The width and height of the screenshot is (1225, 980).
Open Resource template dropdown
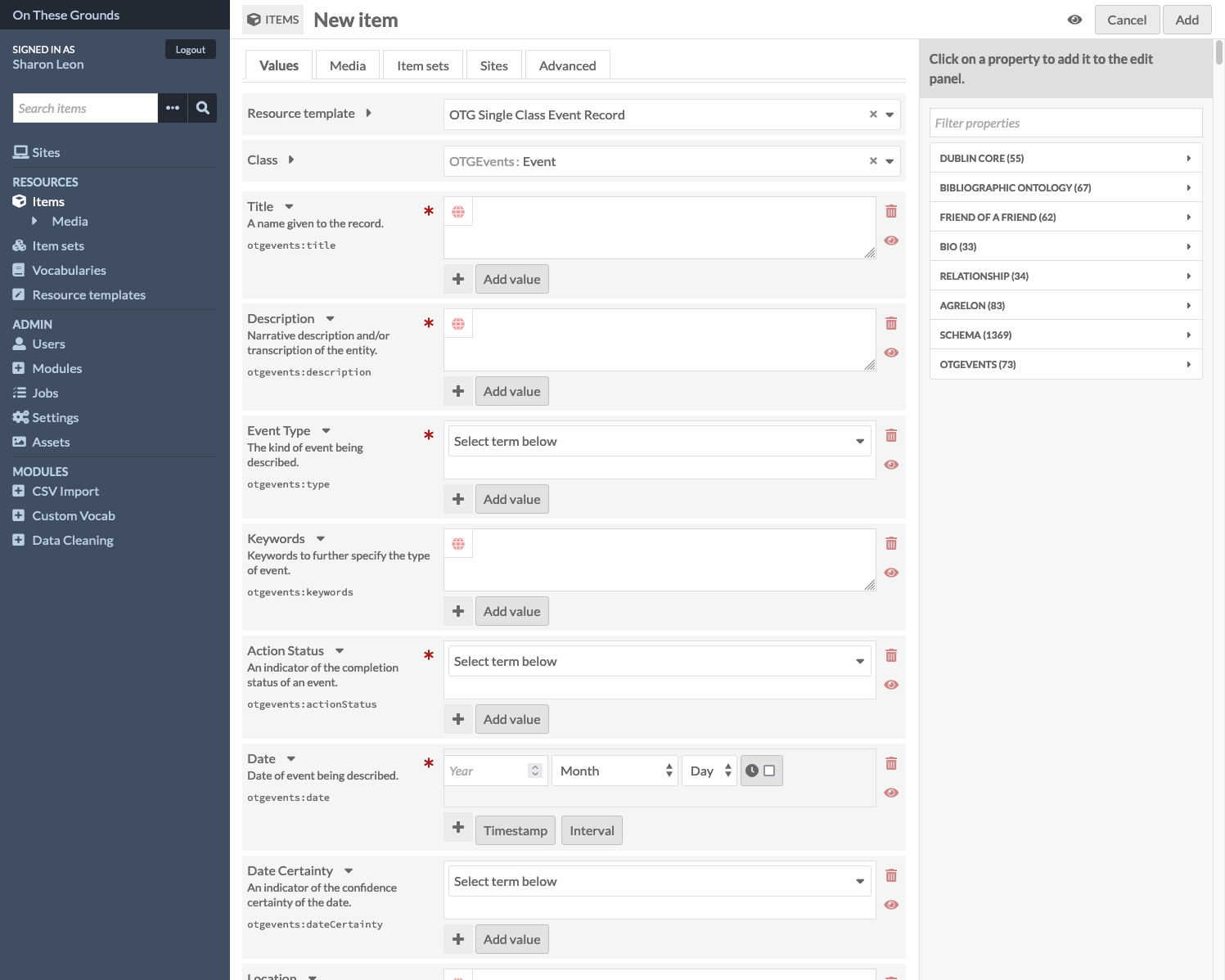coord(672,115)
